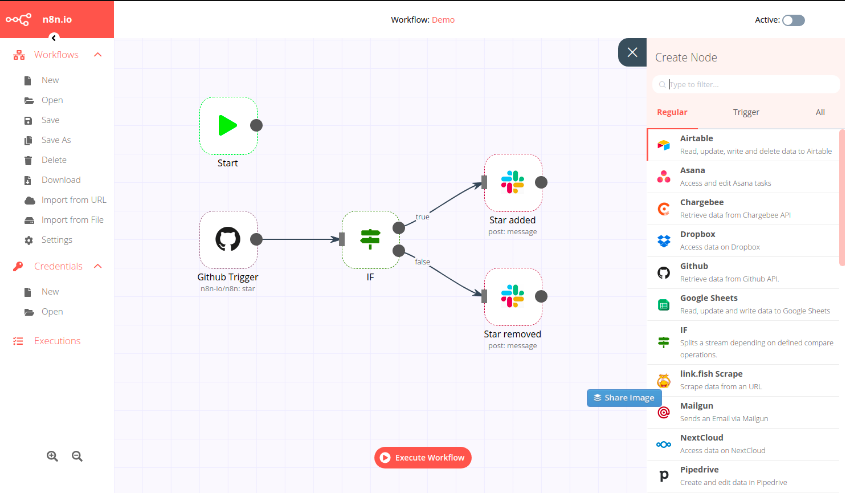Add the Google Sheets node
Viewport: 845px width, 493px height.
[x=743, y=304]
